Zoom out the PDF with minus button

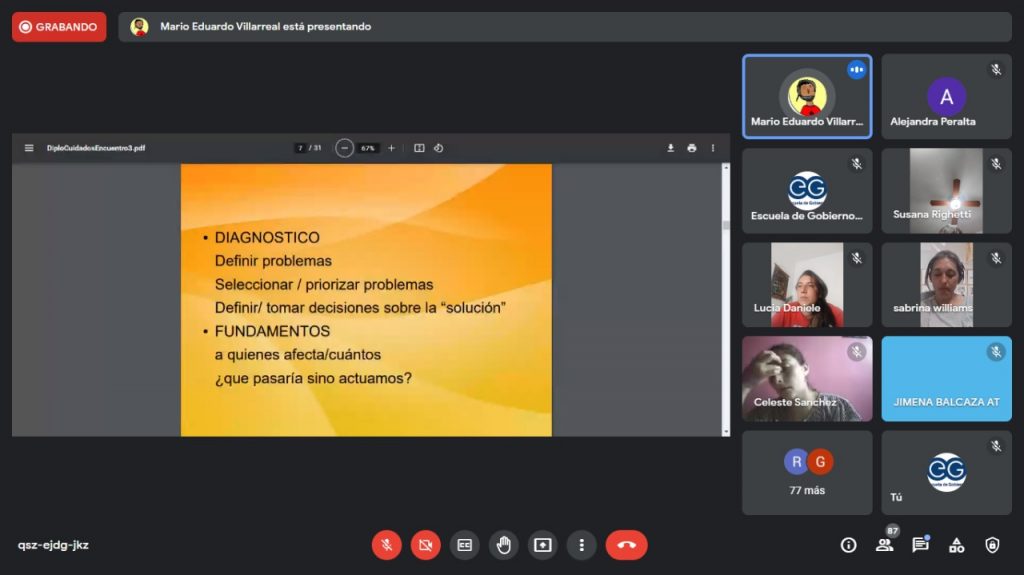click(344, 148)
